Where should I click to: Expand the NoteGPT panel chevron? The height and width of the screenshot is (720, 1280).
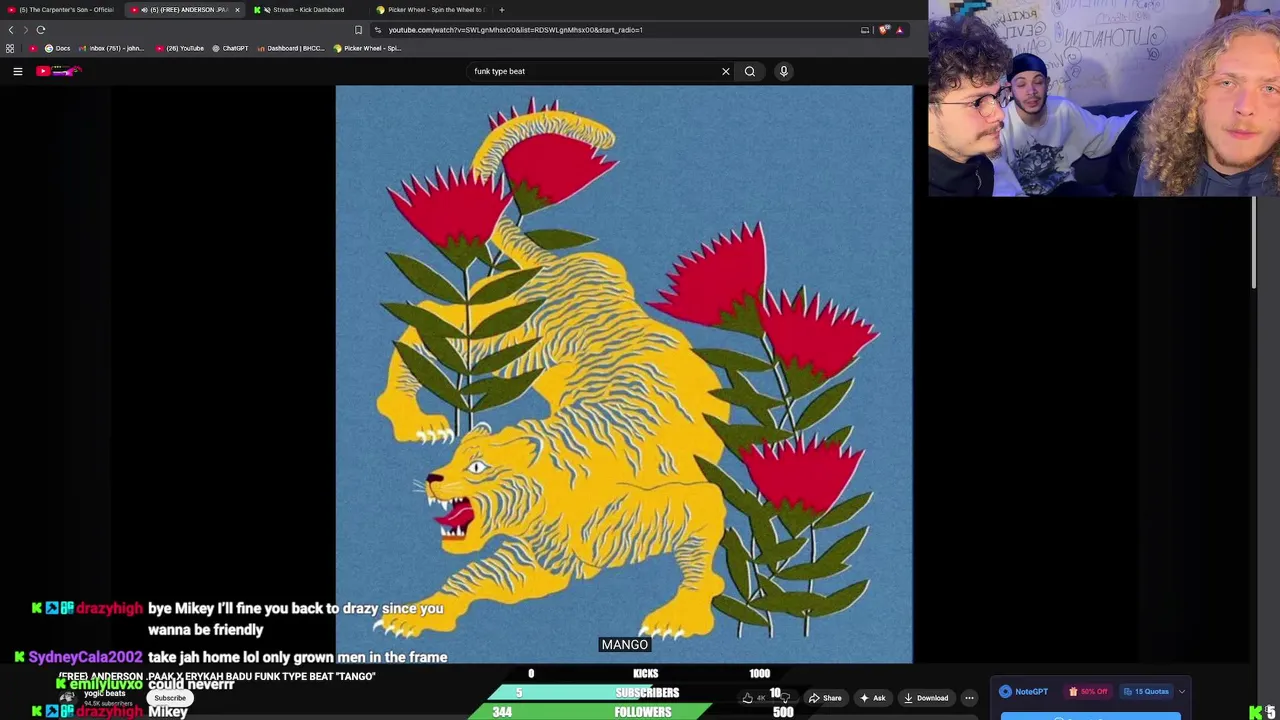click(x=1182, y=692)
